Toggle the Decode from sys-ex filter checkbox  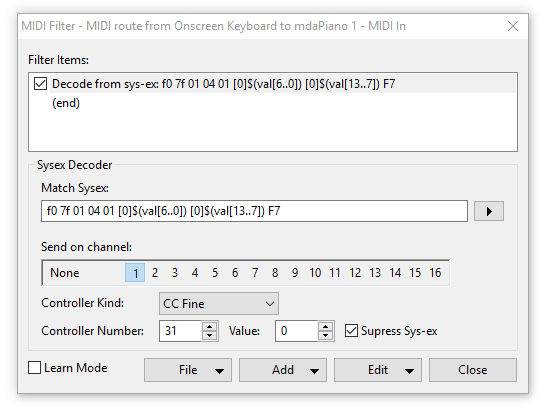40,84
